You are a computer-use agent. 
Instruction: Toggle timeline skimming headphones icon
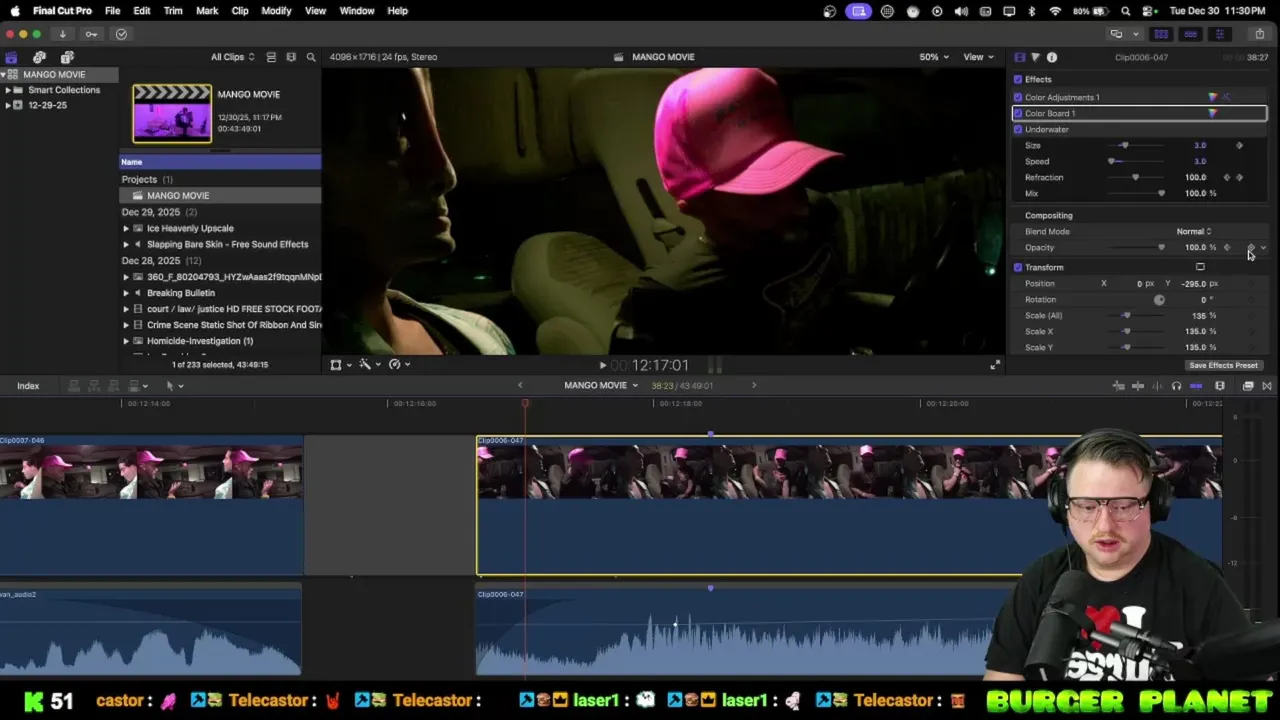pyautogui.click(x=1176, y=386)
